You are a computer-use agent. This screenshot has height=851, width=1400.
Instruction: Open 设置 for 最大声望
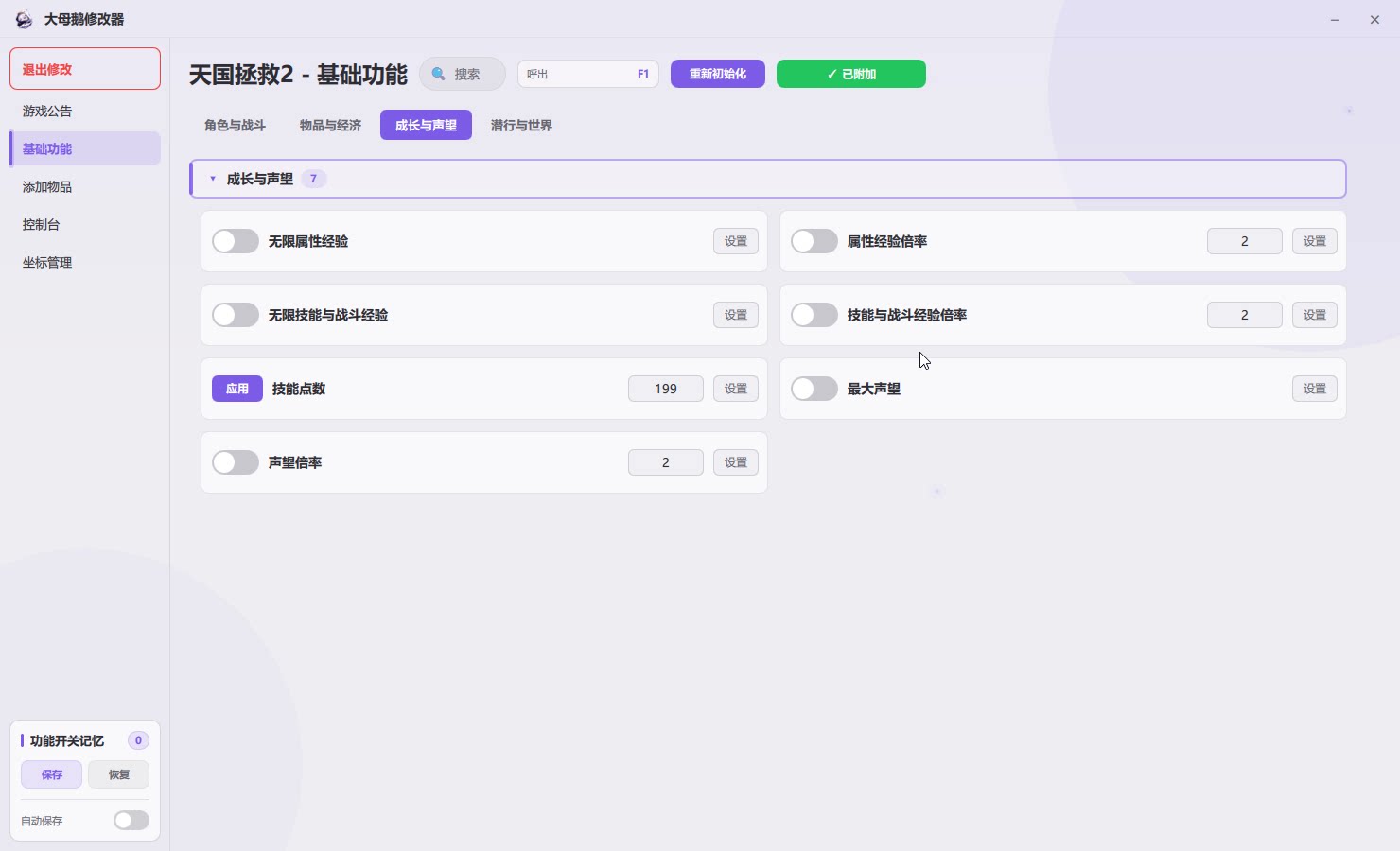click(1315, 389)
